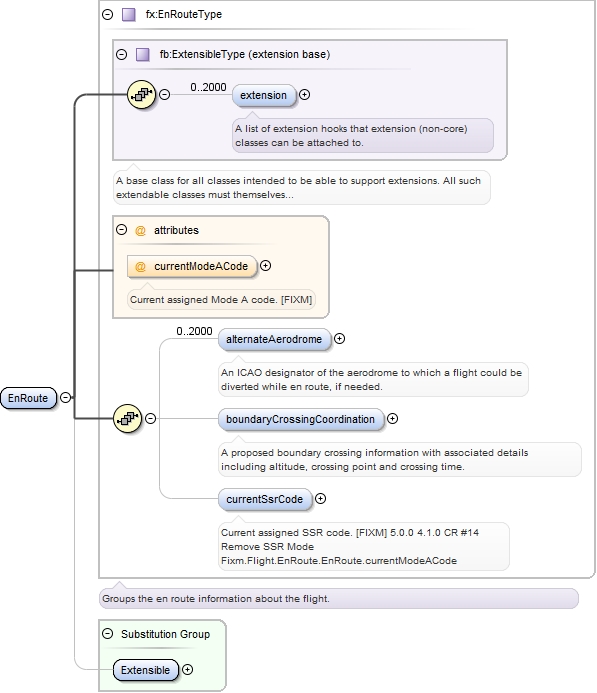Expand the currentModeACode attribute details
This screenshot has height=693, width=597.
266,266
